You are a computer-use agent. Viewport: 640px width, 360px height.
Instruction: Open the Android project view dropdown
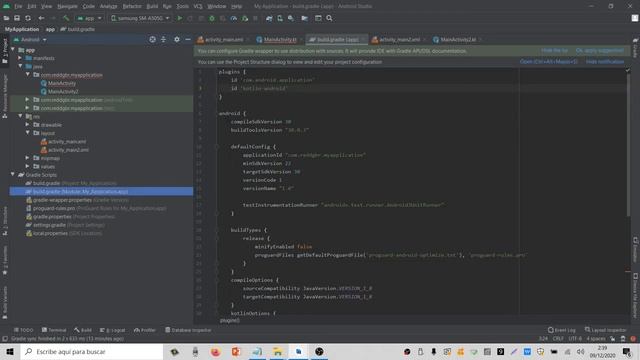pyautogui.click(x=30, y=40)
